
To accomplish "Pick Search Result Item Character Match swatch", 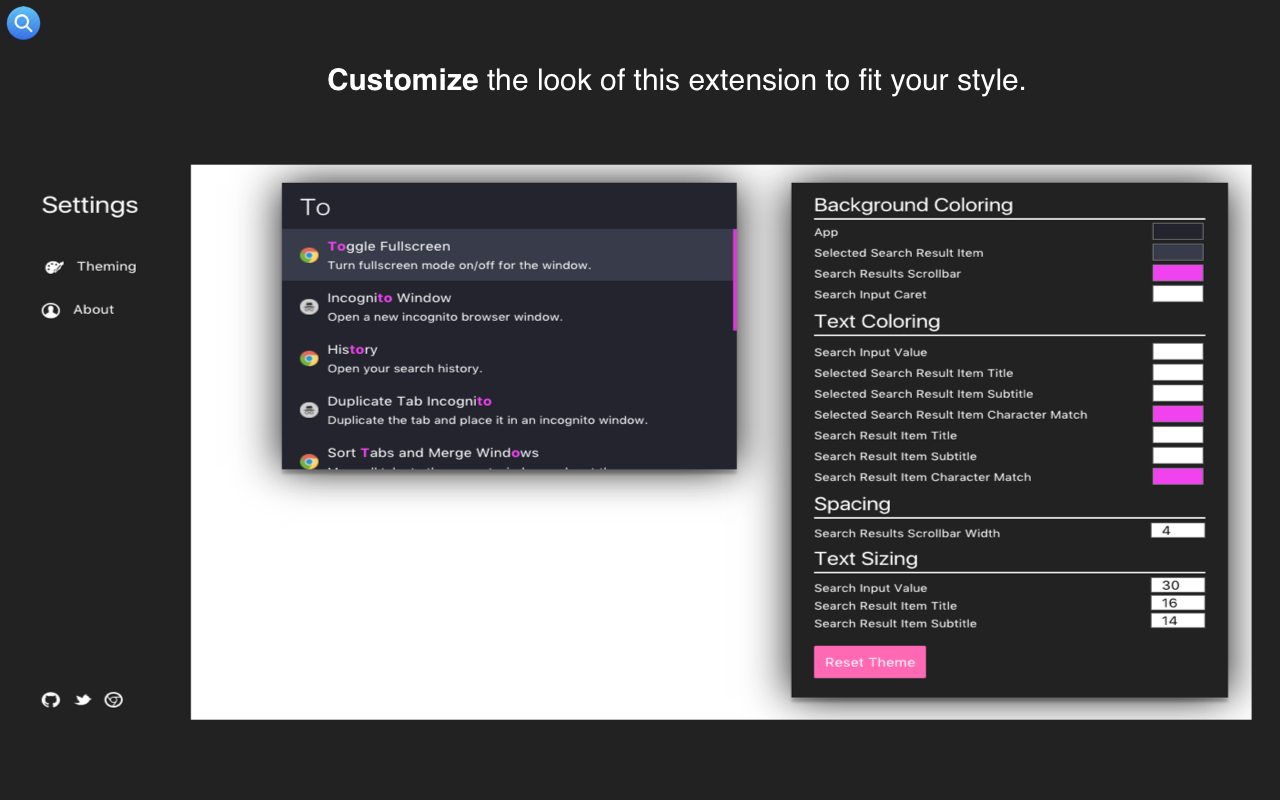I will (1178, 477).
